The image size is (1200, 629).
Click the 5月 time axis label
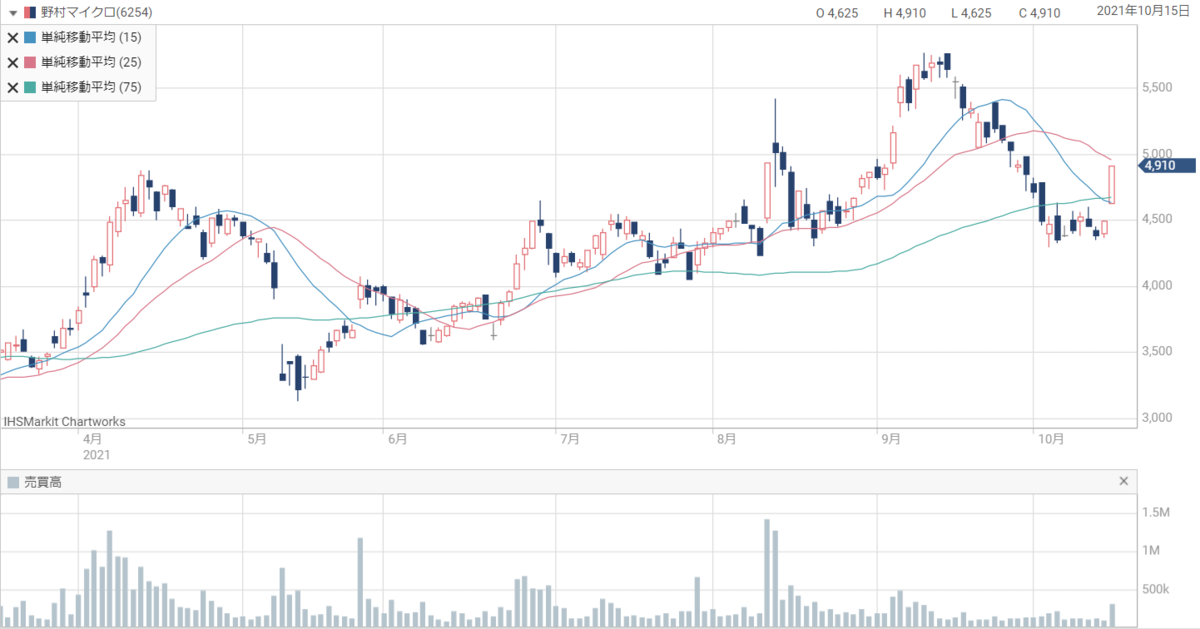point(255,438)
